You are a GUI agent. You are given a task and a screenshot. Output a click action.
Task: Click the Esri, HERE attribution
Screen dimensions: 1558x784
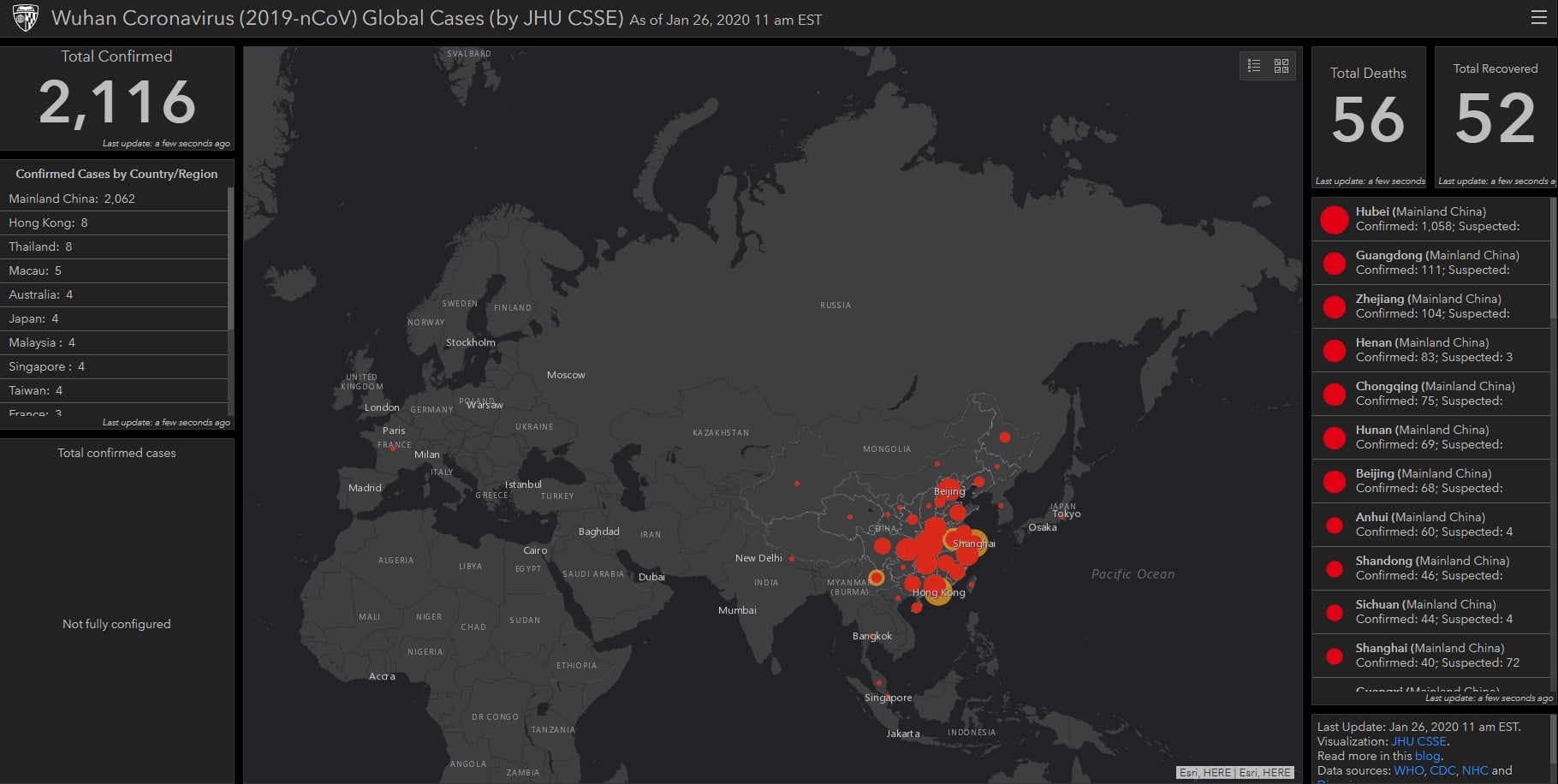pos(1234,772)
